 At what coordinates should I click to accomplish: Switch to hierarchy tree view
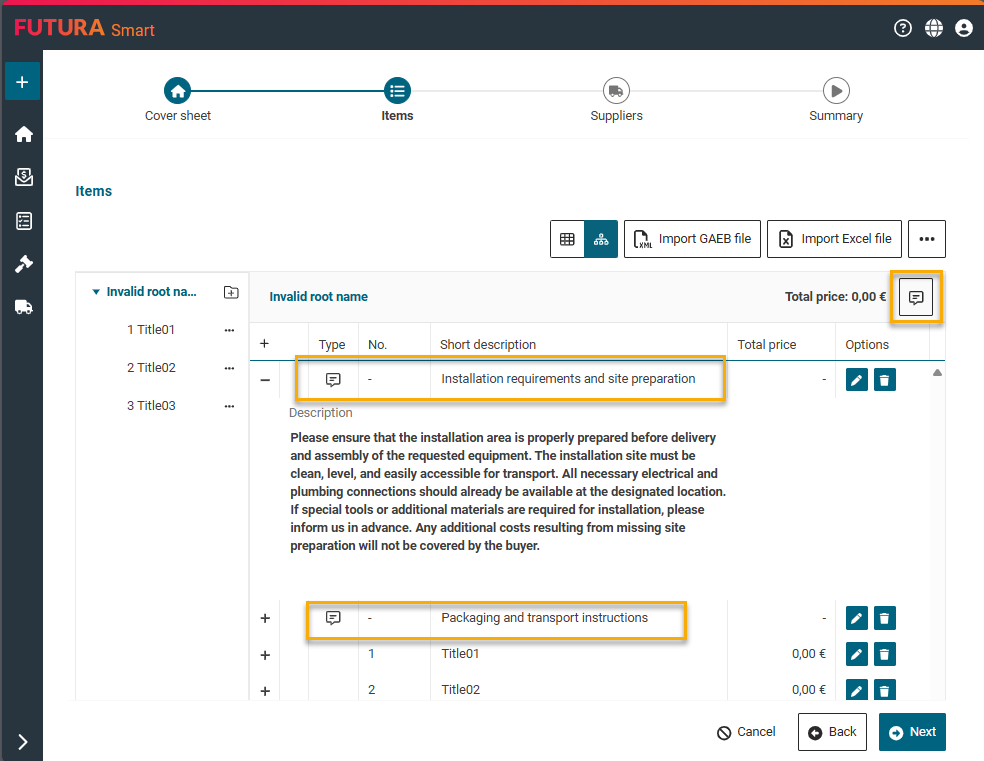[601, 239]
